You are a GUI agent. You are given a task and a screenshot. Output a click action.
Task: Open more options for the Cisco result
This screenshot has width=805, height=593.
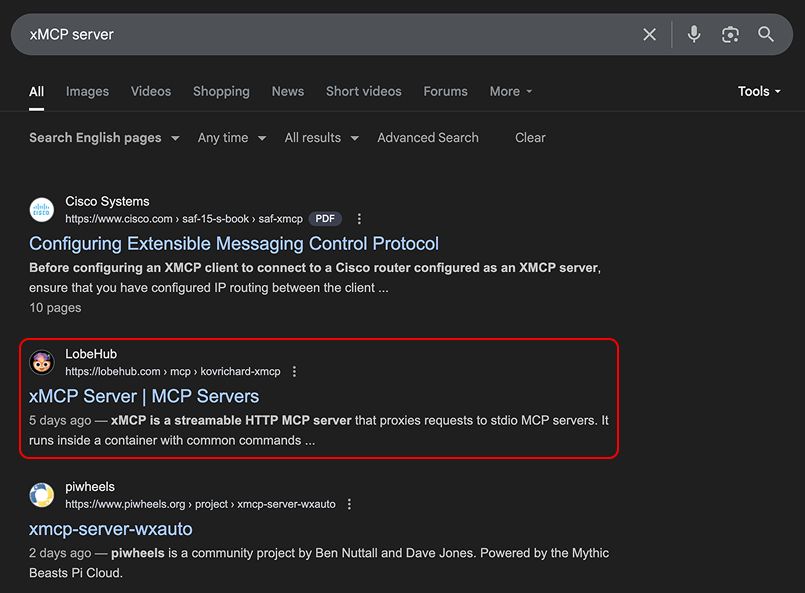pos(359,219)
